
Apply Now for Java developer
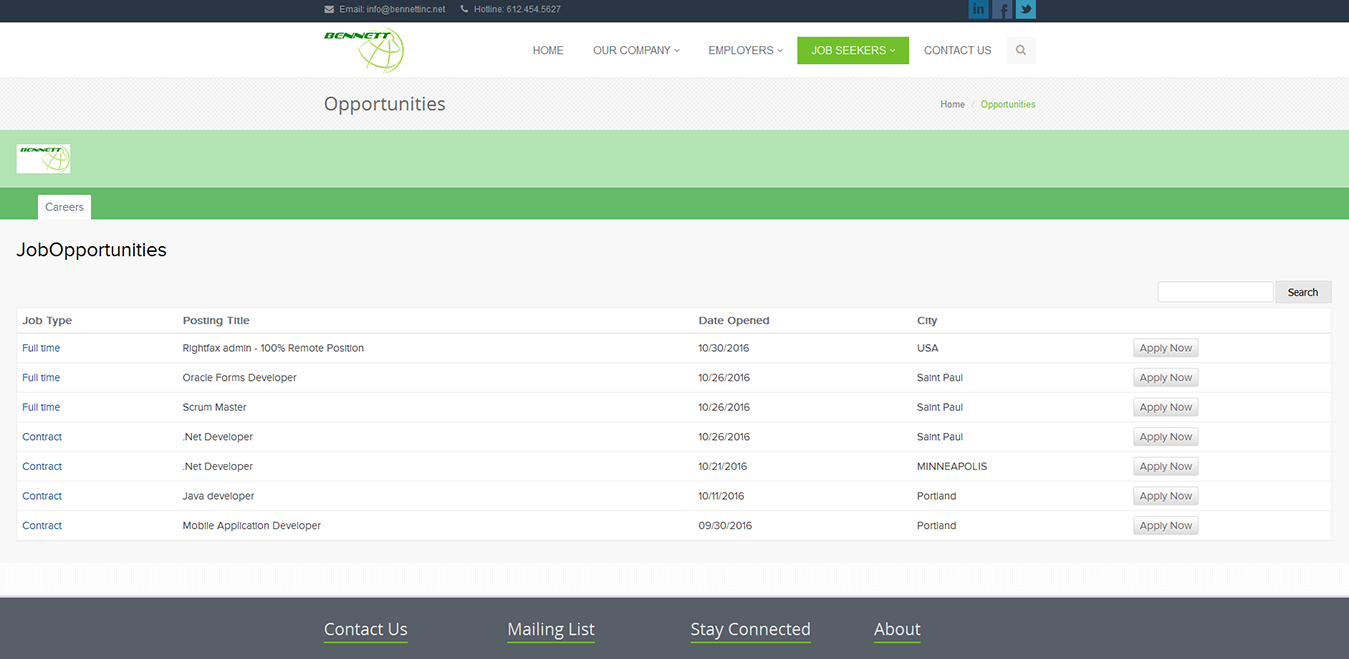1166,496
